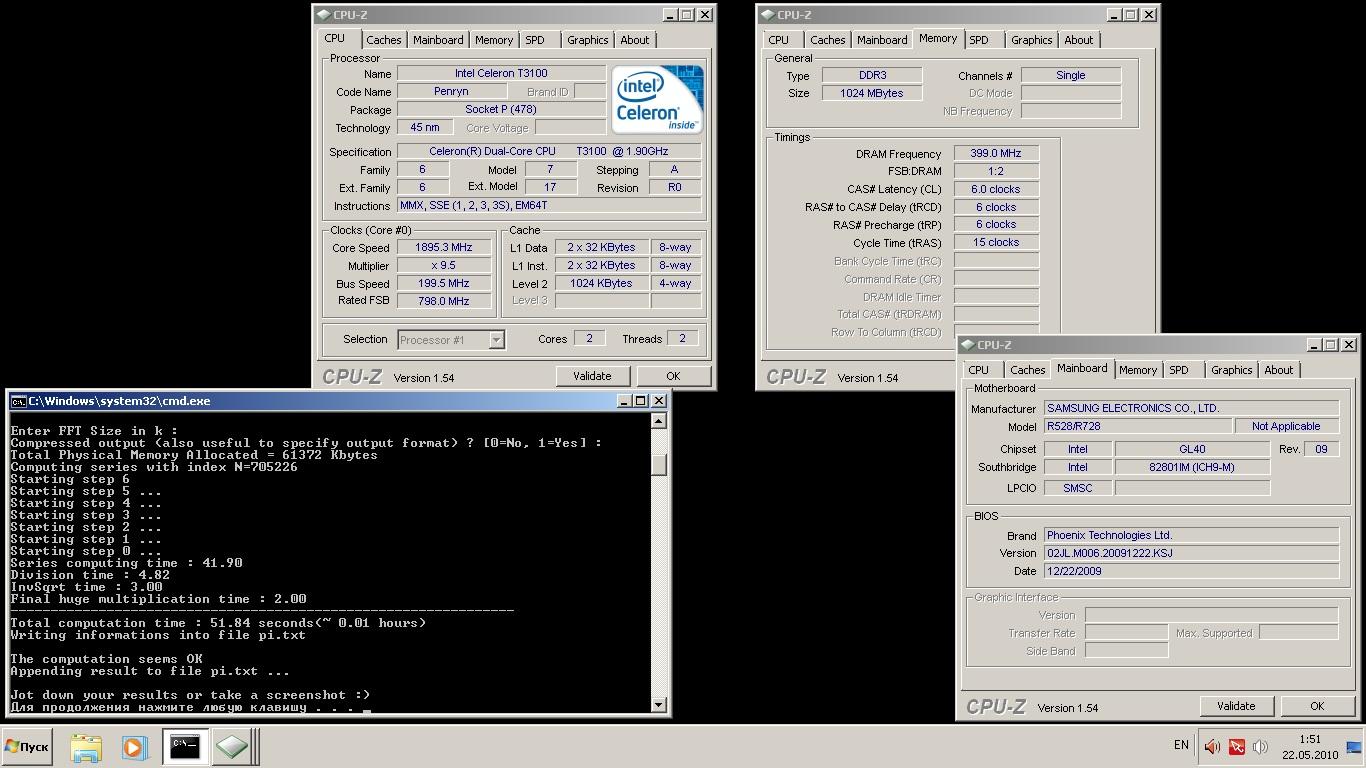Click cmd scrollbar down arrow

click(658, 705)
